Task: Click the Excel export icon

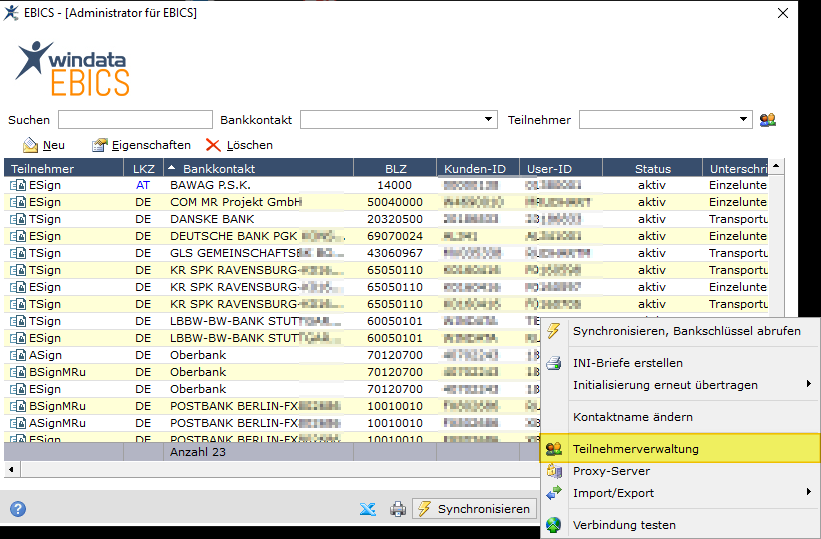Action: click(x=368, y=509)
